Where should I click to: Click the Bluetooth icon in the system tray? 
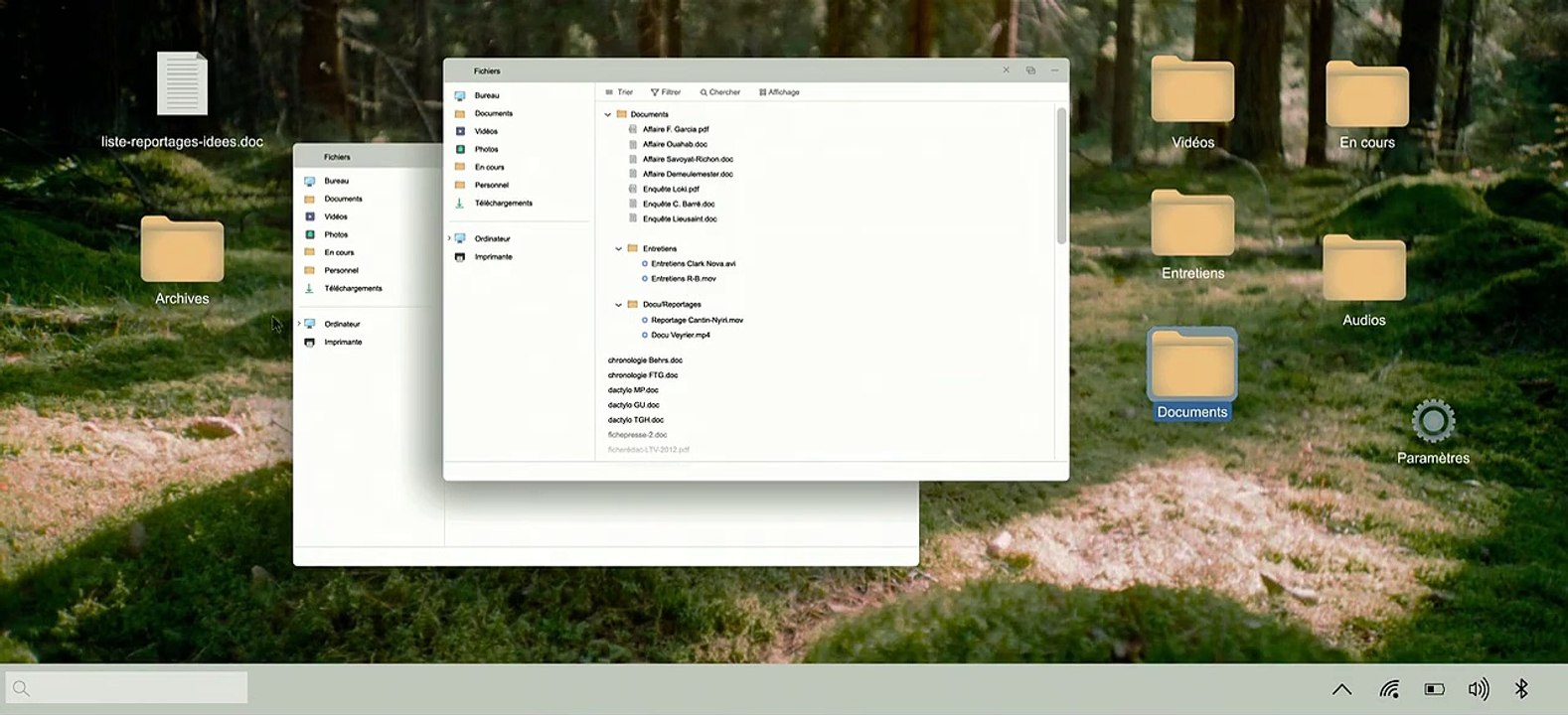click(1520, 689)
